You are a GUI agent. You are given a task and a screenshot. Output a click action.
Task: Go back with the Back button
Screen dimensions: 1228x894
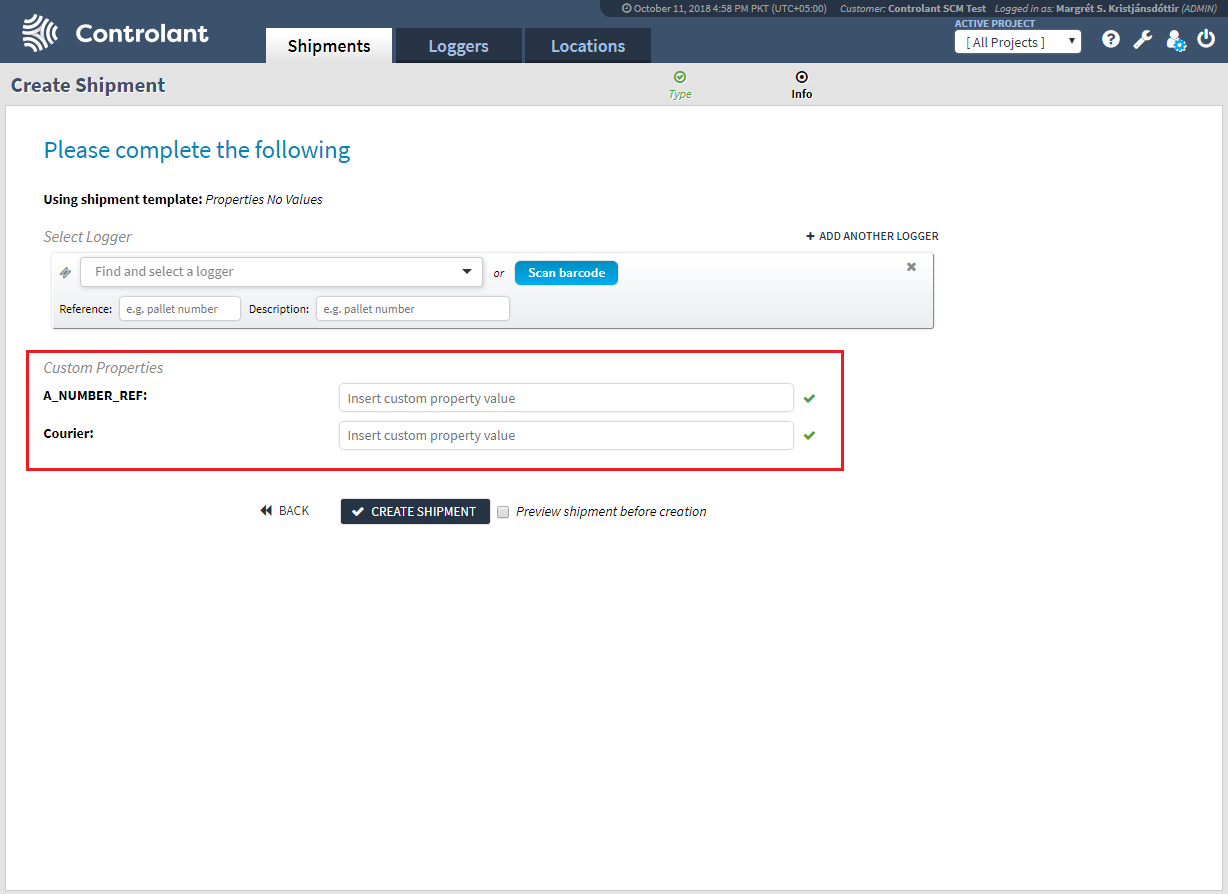(285, 511)
